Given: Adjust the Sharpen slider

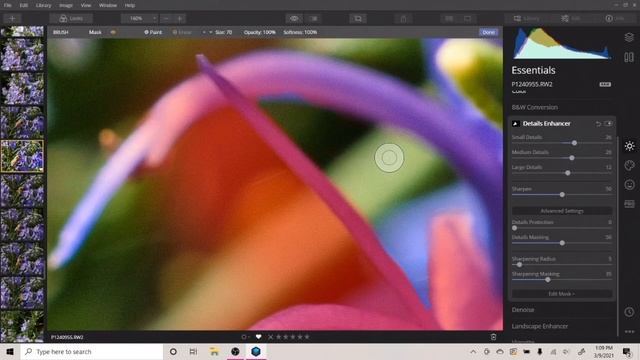Looking at the screenshot, I should (562, 195).
